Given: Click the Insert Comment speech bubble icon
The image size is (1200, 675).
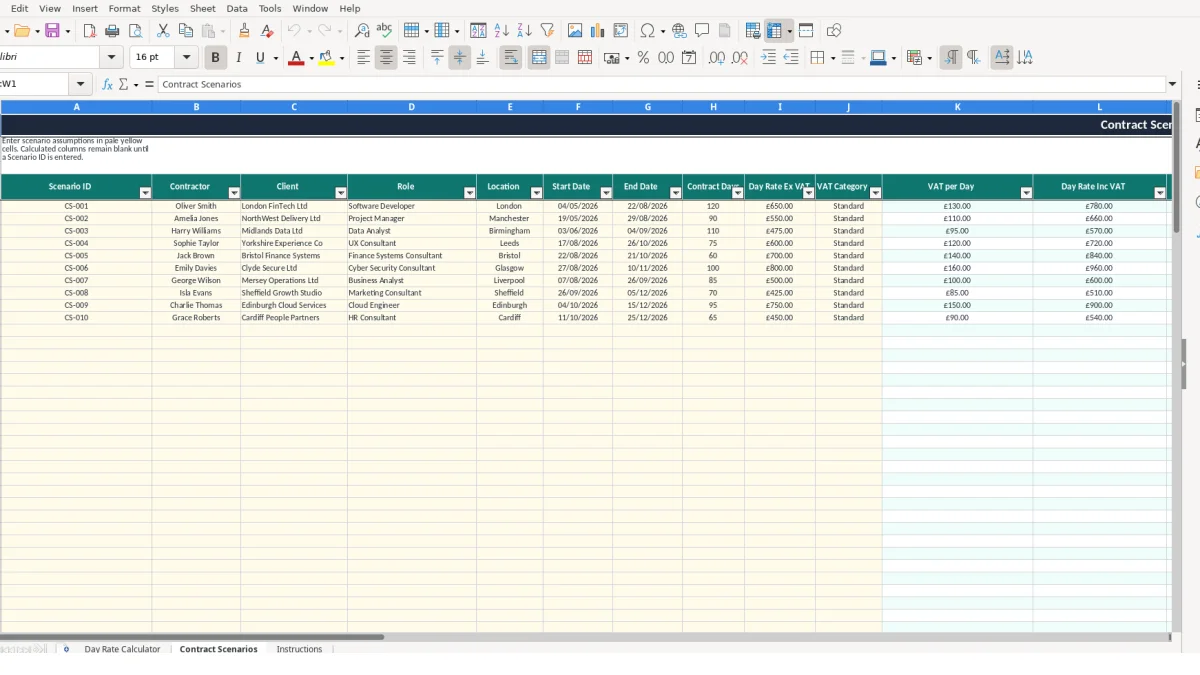Looking at the screenshot, I should click(702, 31).
